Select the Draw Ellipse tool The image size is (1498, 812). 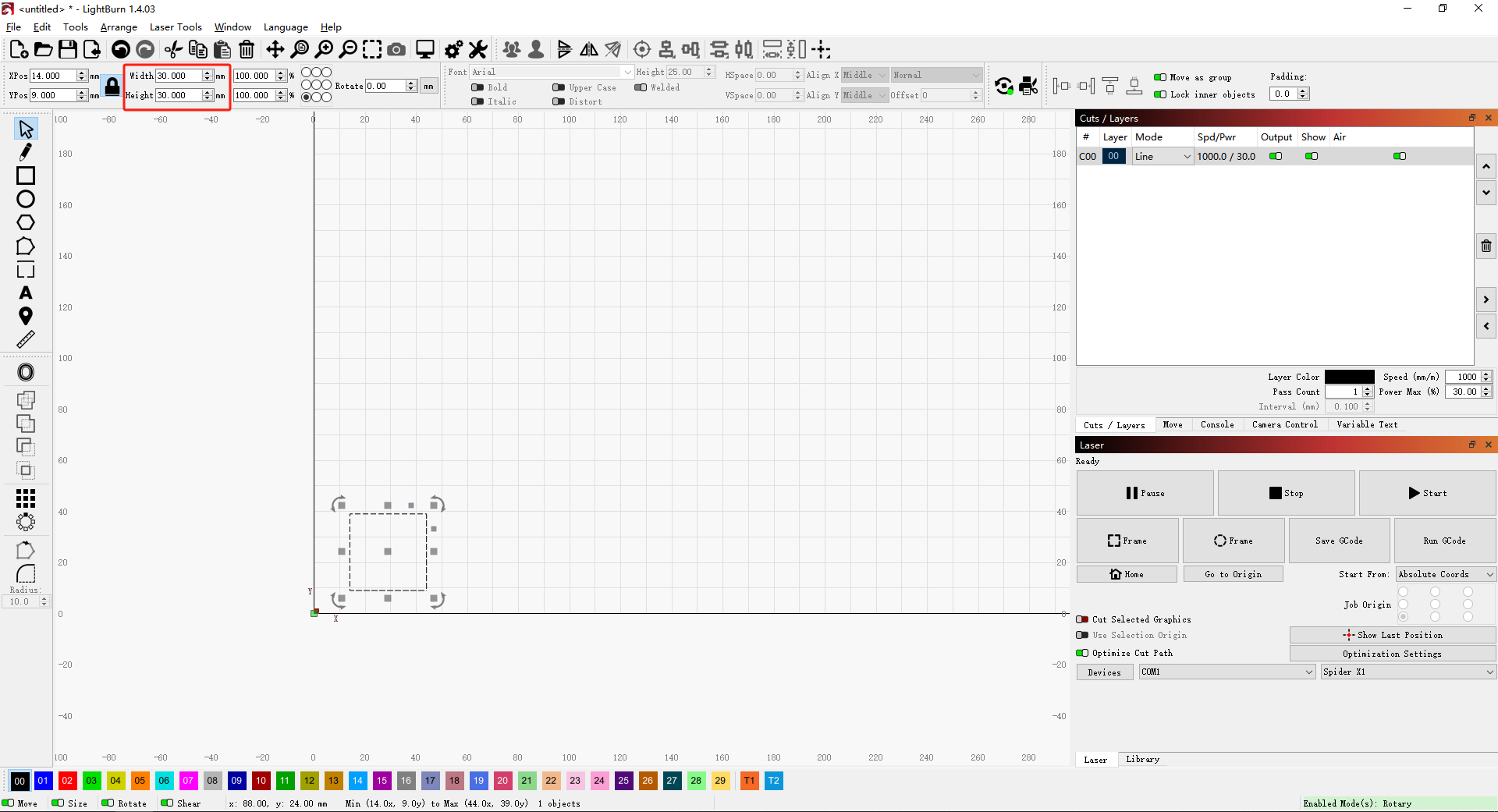[x=26, y=200]
